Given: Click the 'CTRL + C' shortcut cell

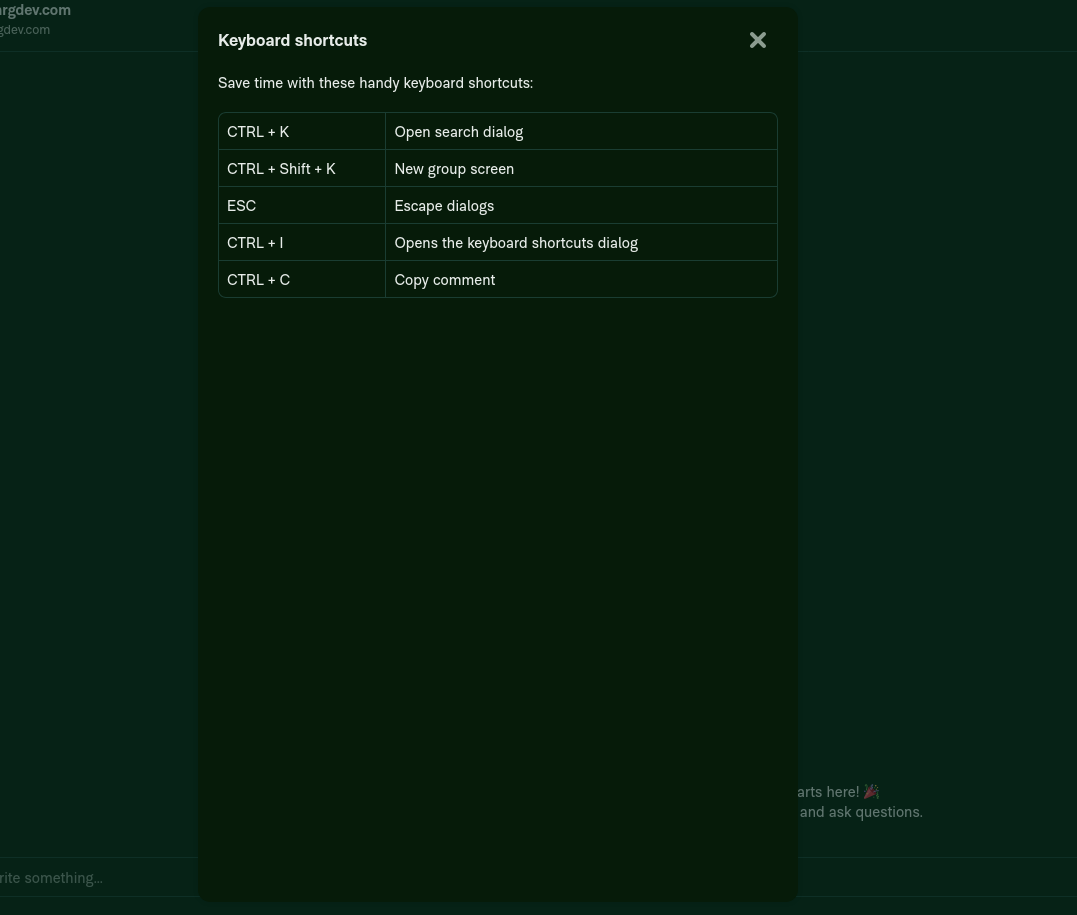Looking at the screenshot, I should pyautogui.click(x=302, y=280).
